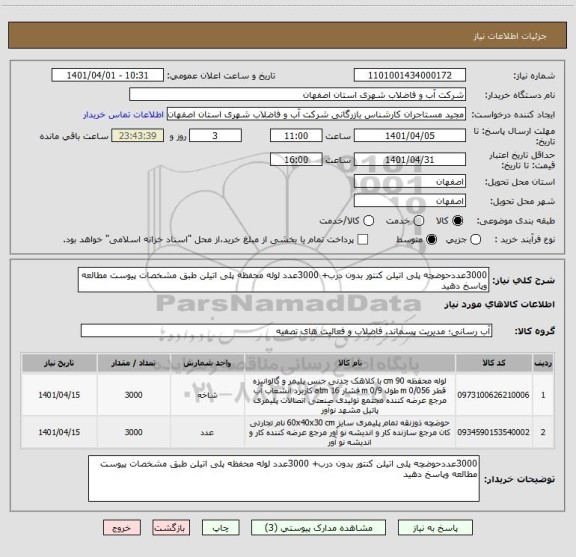Click the ایجاد کننده درخواست field

point(316,114)
